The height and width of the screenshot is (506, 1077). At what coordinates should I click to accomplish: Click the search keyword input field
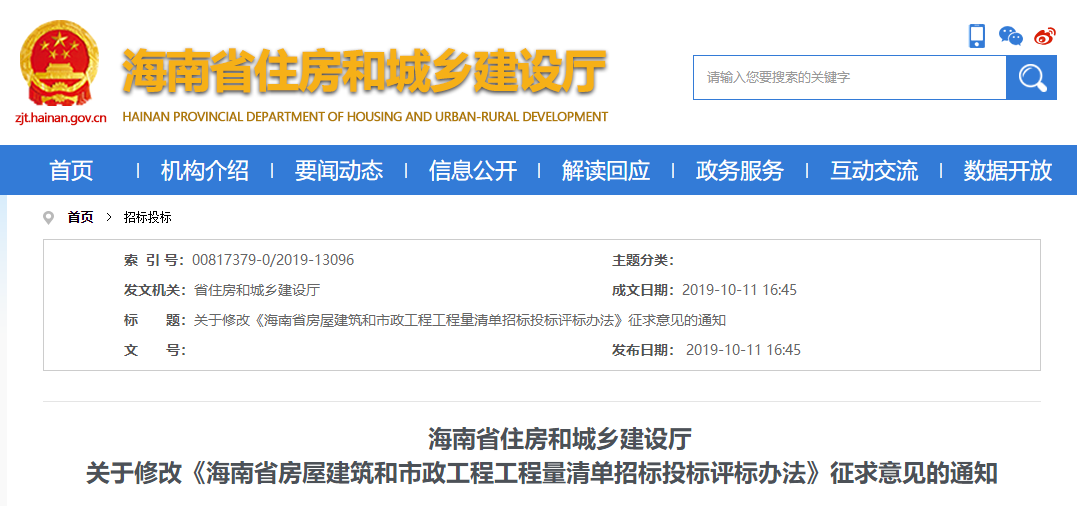tap(850, 78)
